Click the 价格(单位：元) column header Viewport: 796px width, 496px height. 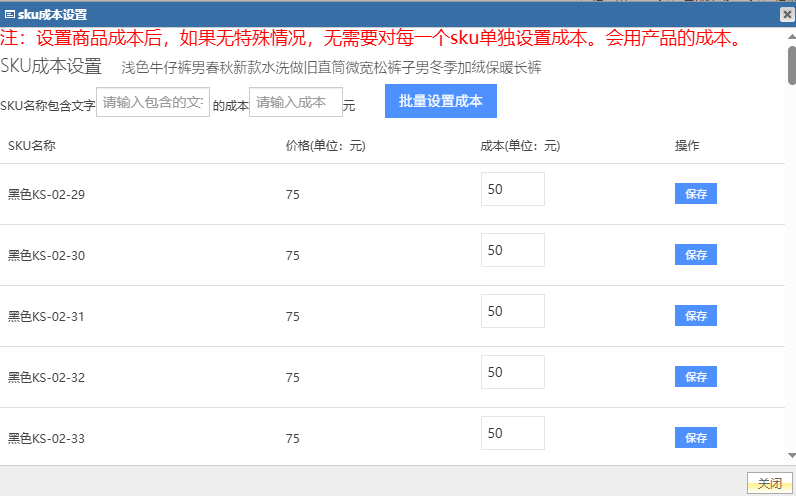click(x=325, y=146)
